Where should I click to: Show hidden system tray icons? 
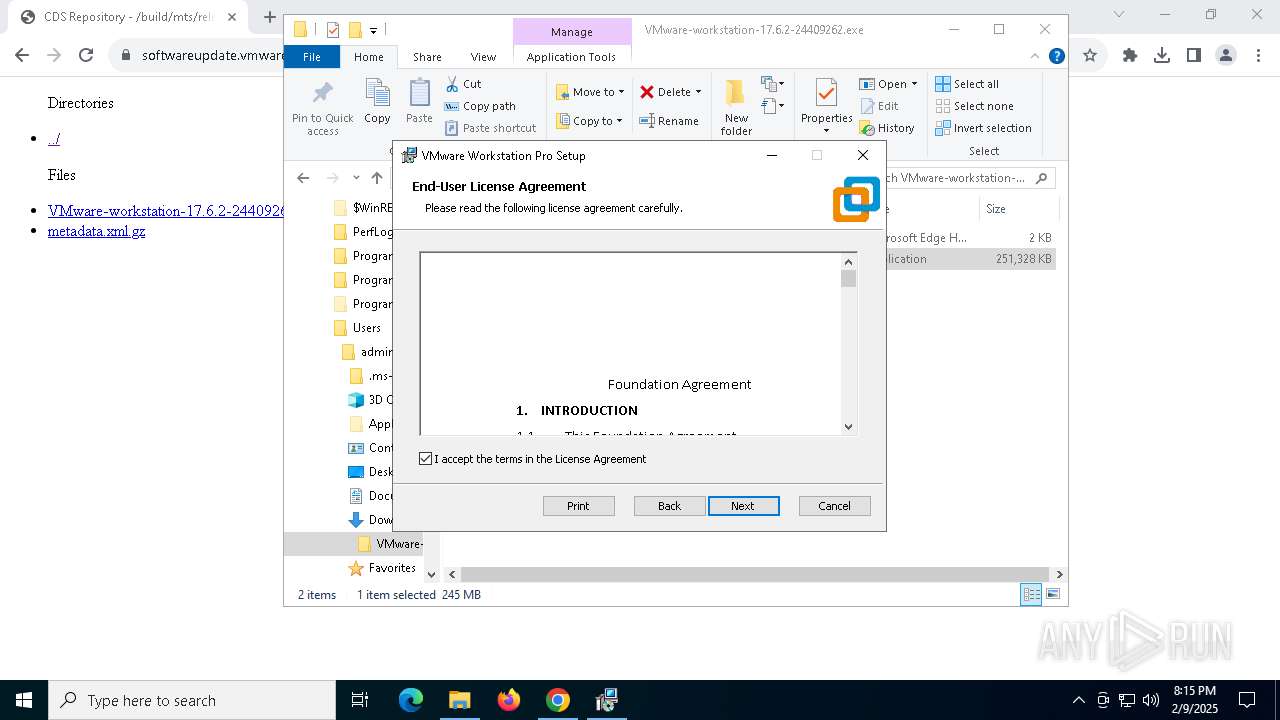pyautogui.click(x=1078, y=700)
